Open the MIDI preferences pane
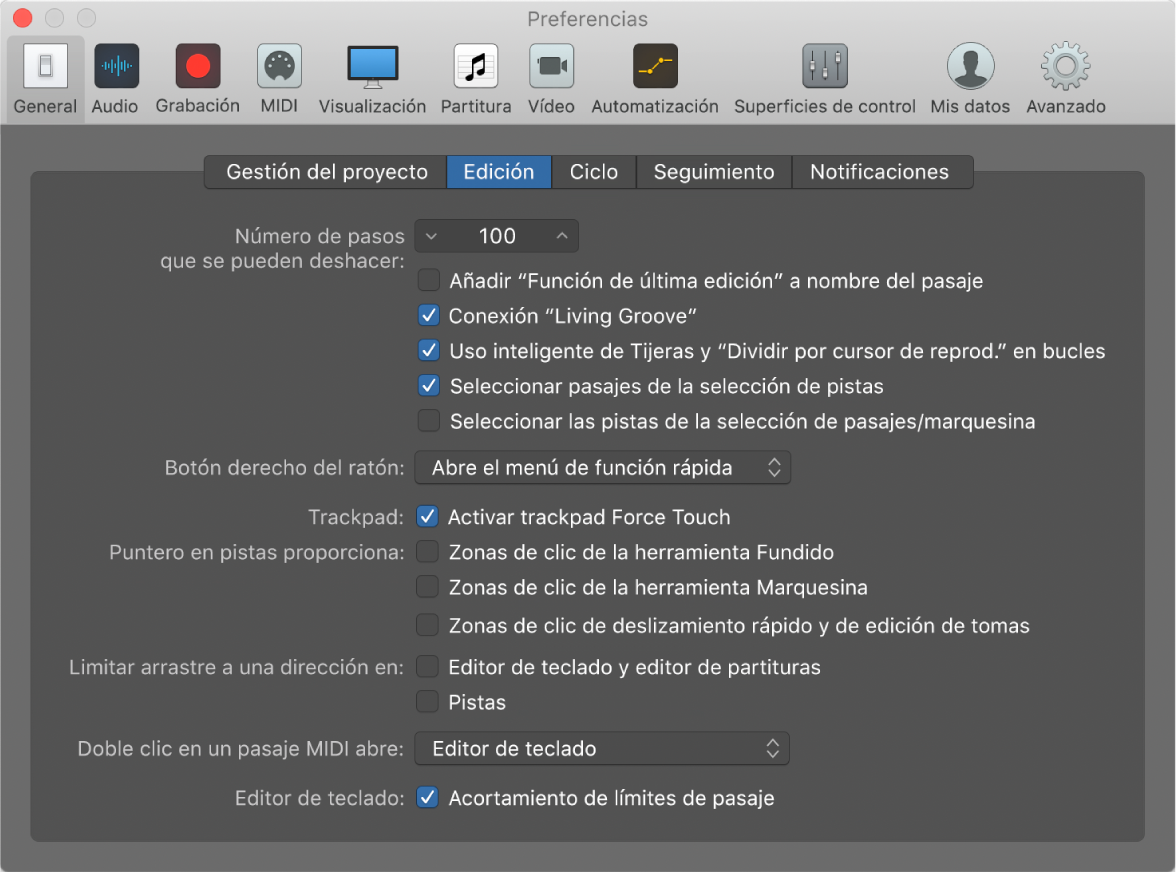 [279, 79]
